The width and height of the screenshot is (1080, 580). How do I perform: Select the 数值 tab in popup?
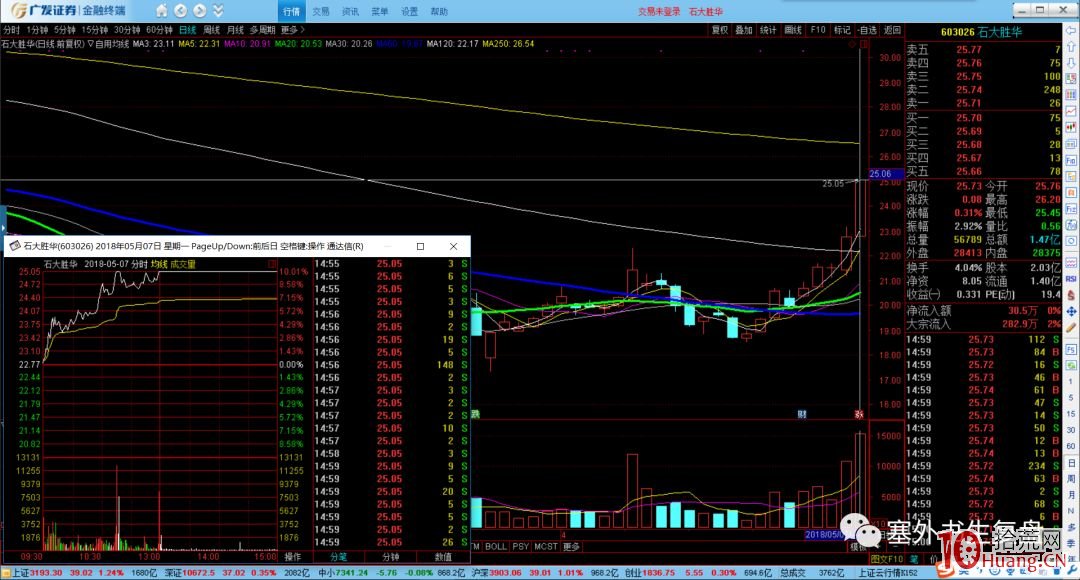click(444, 557)
